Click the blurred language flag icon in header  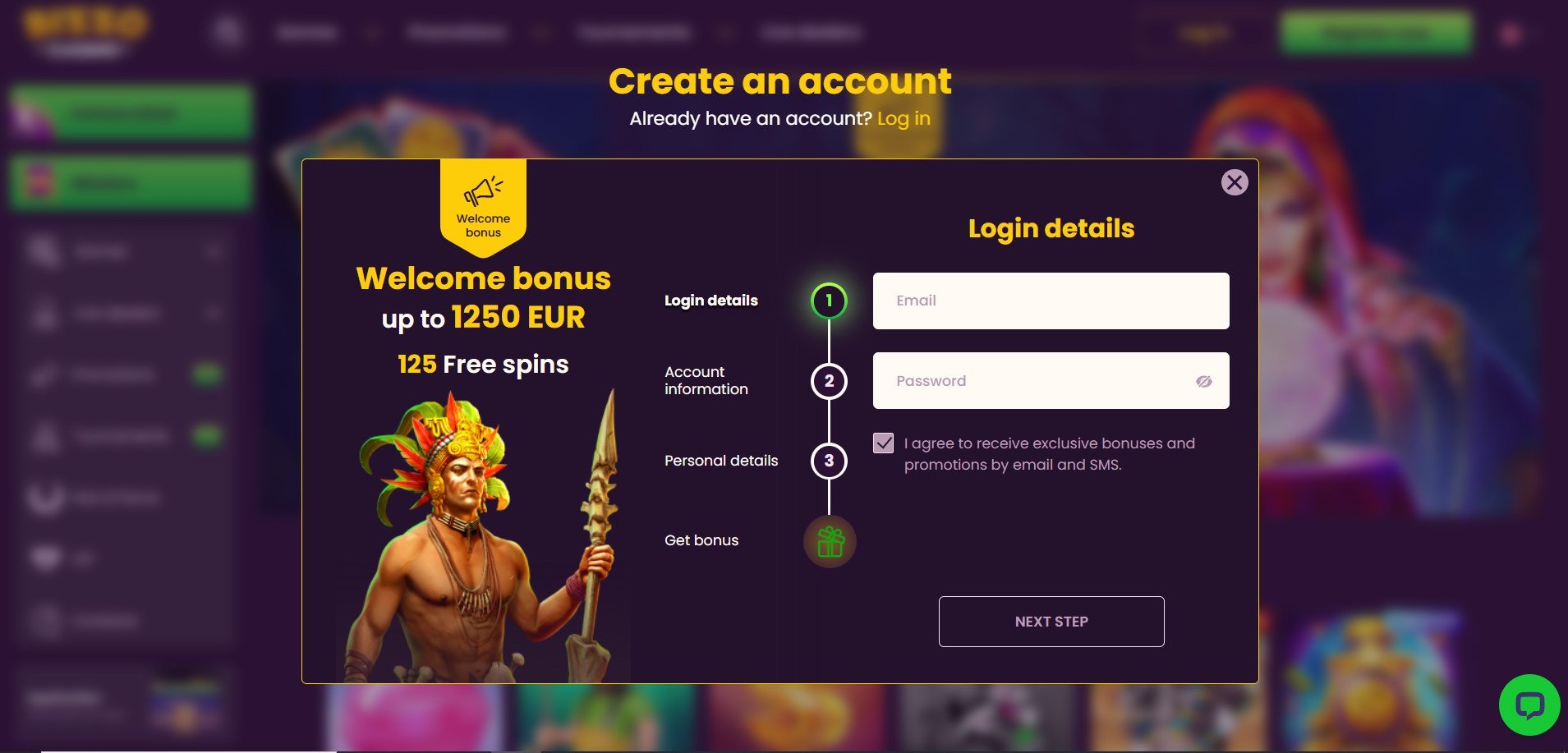pyautogui.click(x=1511, y=34)
